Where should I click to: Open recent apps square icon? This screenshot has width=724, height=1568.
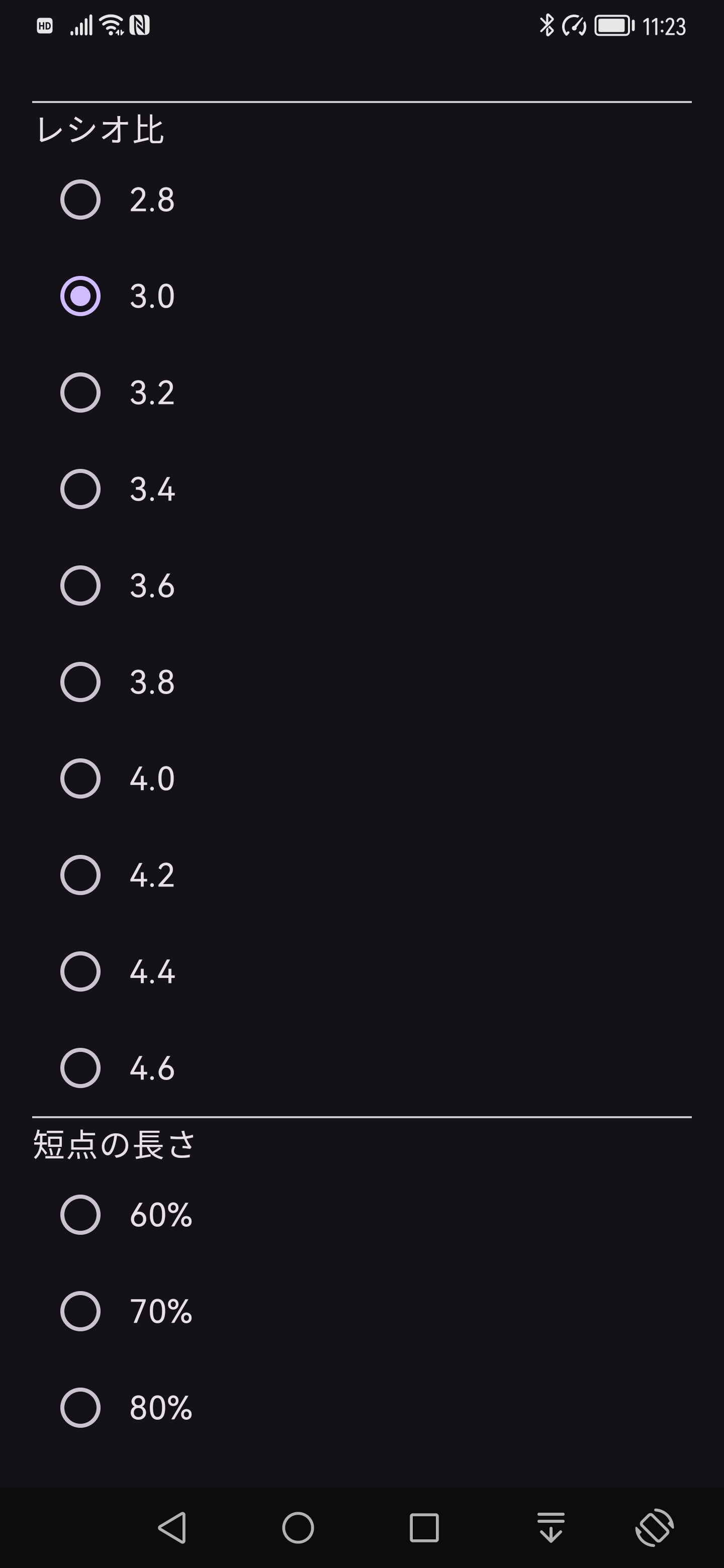[424, 1527]
